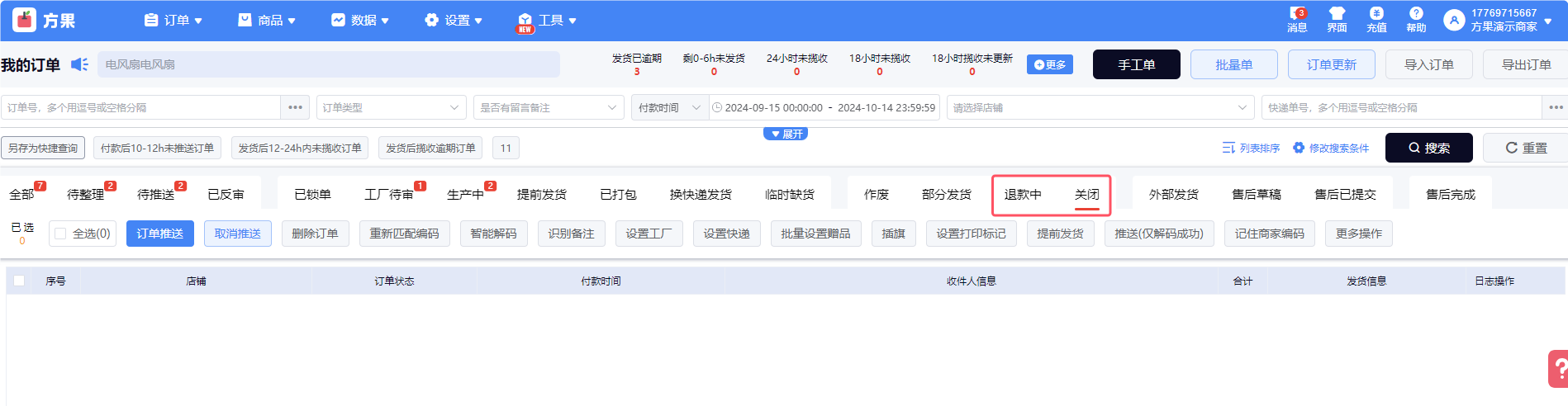This screenshot has height=406, width=1568.
Task: Click the 充值 recharge icon
Action: click(x=1376, y=14)
